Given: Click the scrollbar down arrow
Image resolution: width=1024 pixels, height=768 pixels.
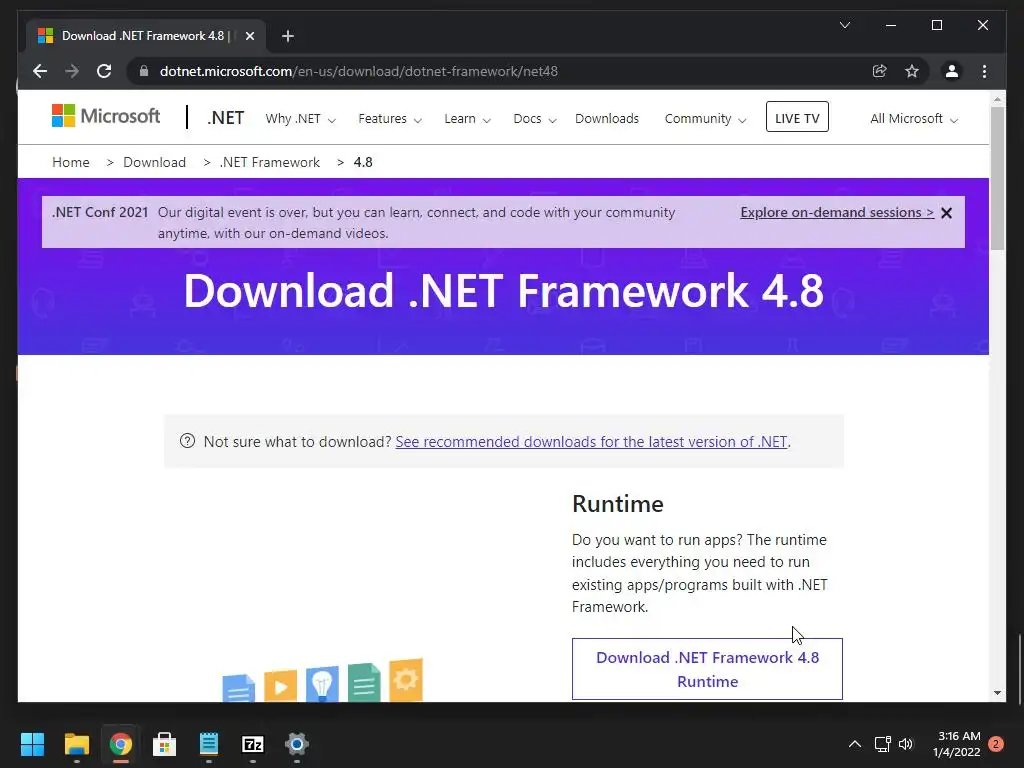Looking at the screenshot, I should [997, 693].
